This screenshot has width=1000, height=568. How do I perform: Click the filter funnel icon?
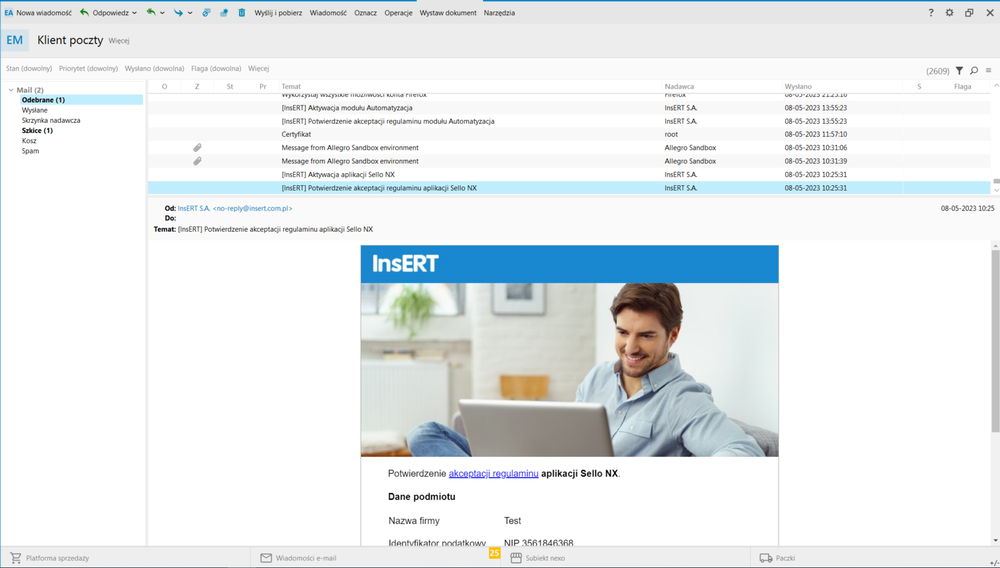959,71
